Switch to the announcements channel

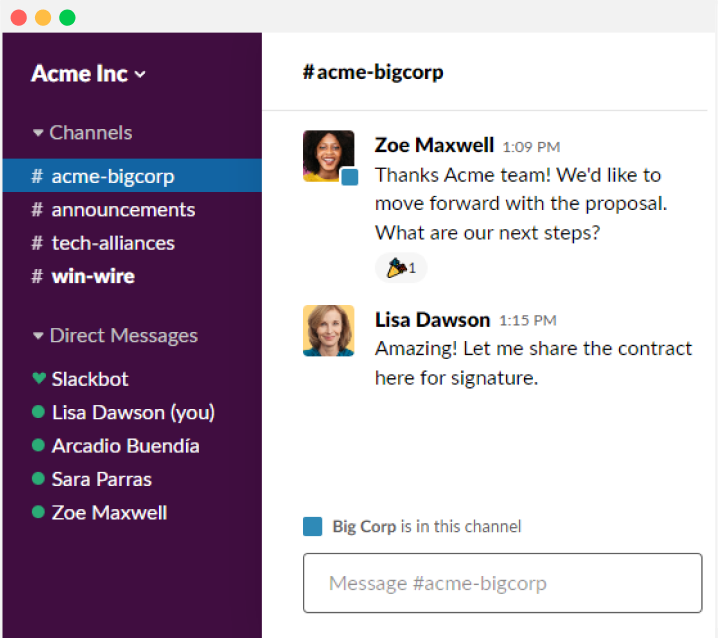pyautogui.click(x=122, y=210)
